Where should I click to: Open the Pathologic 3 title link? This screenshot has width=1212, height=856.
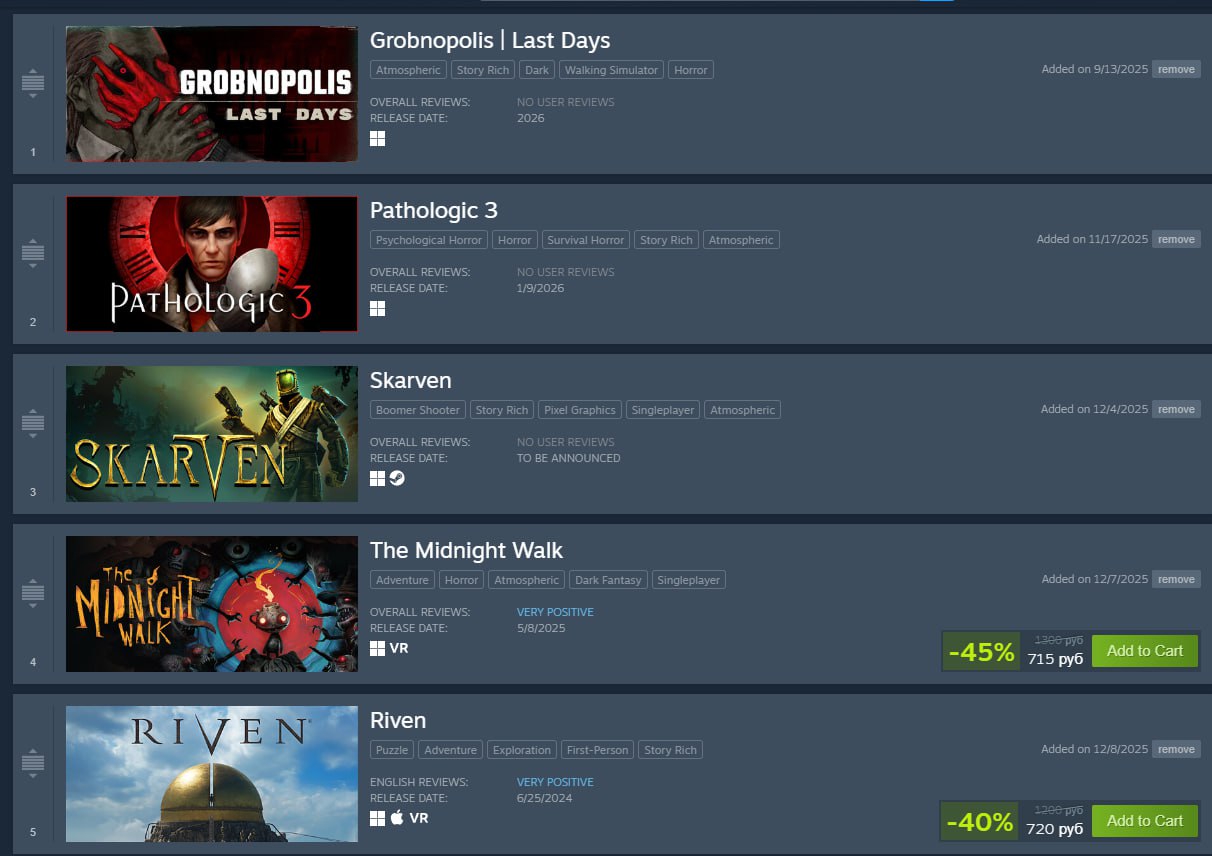434,210
